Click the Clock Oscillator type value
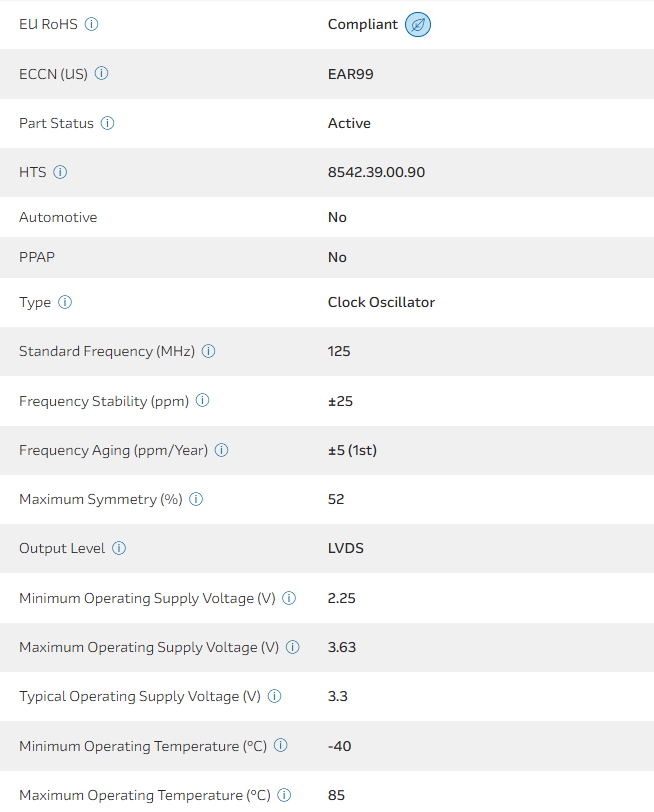The height and width of the screenshot is (812, 654). (x=381, y=302)
